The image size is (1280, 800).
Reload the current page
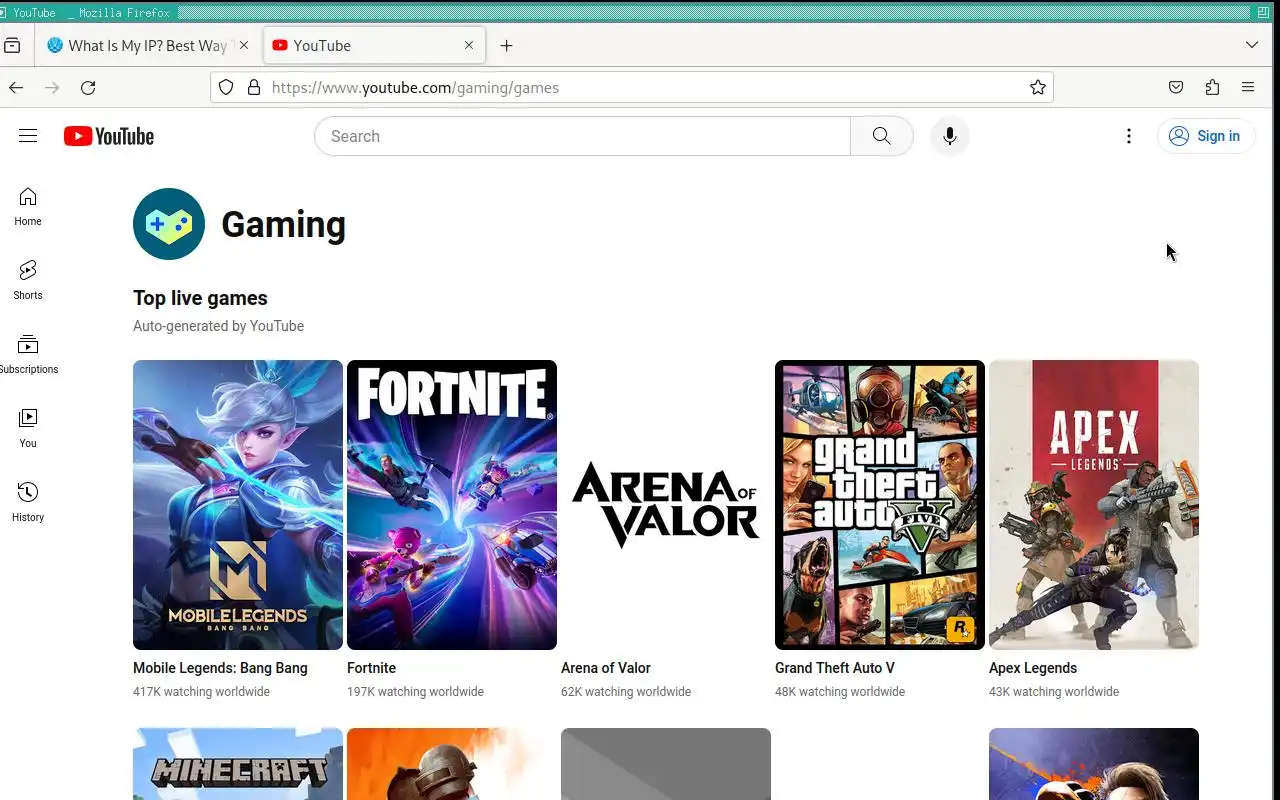coord(88,88)
